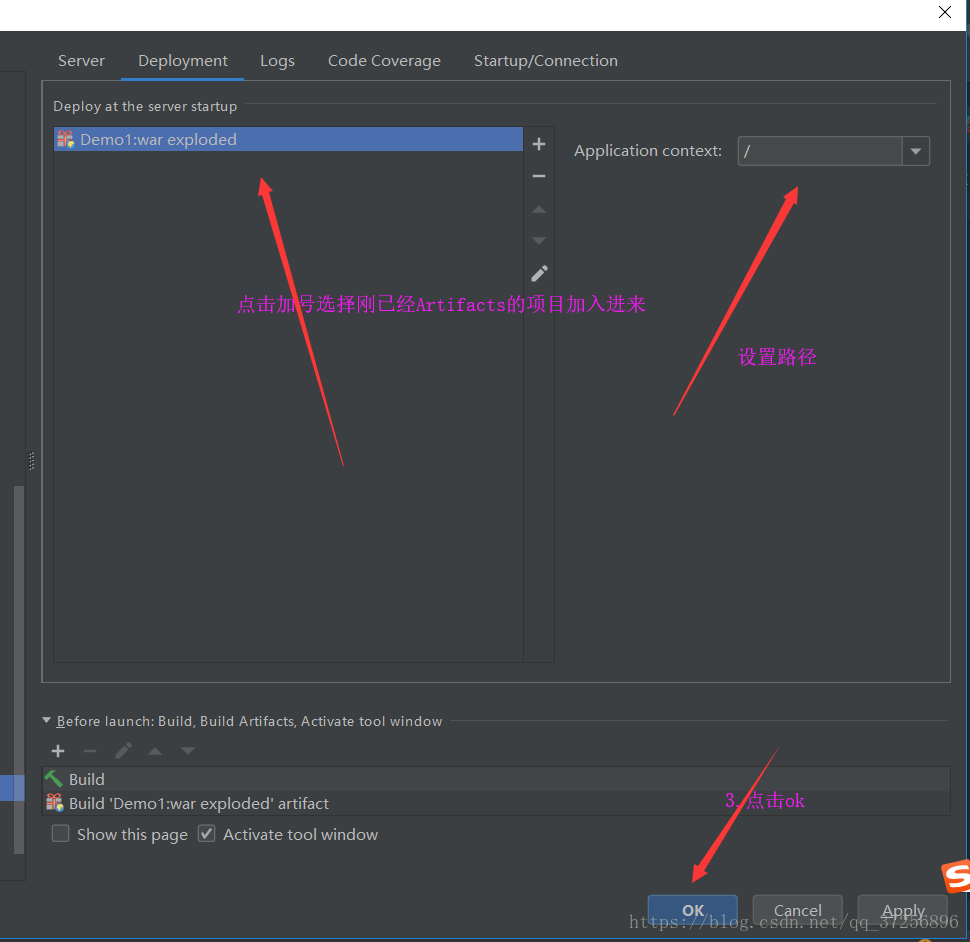This screenshot has height=942, width=970.
Task: Add a deployment artifact with plus icon
Action: click(539, 144)
